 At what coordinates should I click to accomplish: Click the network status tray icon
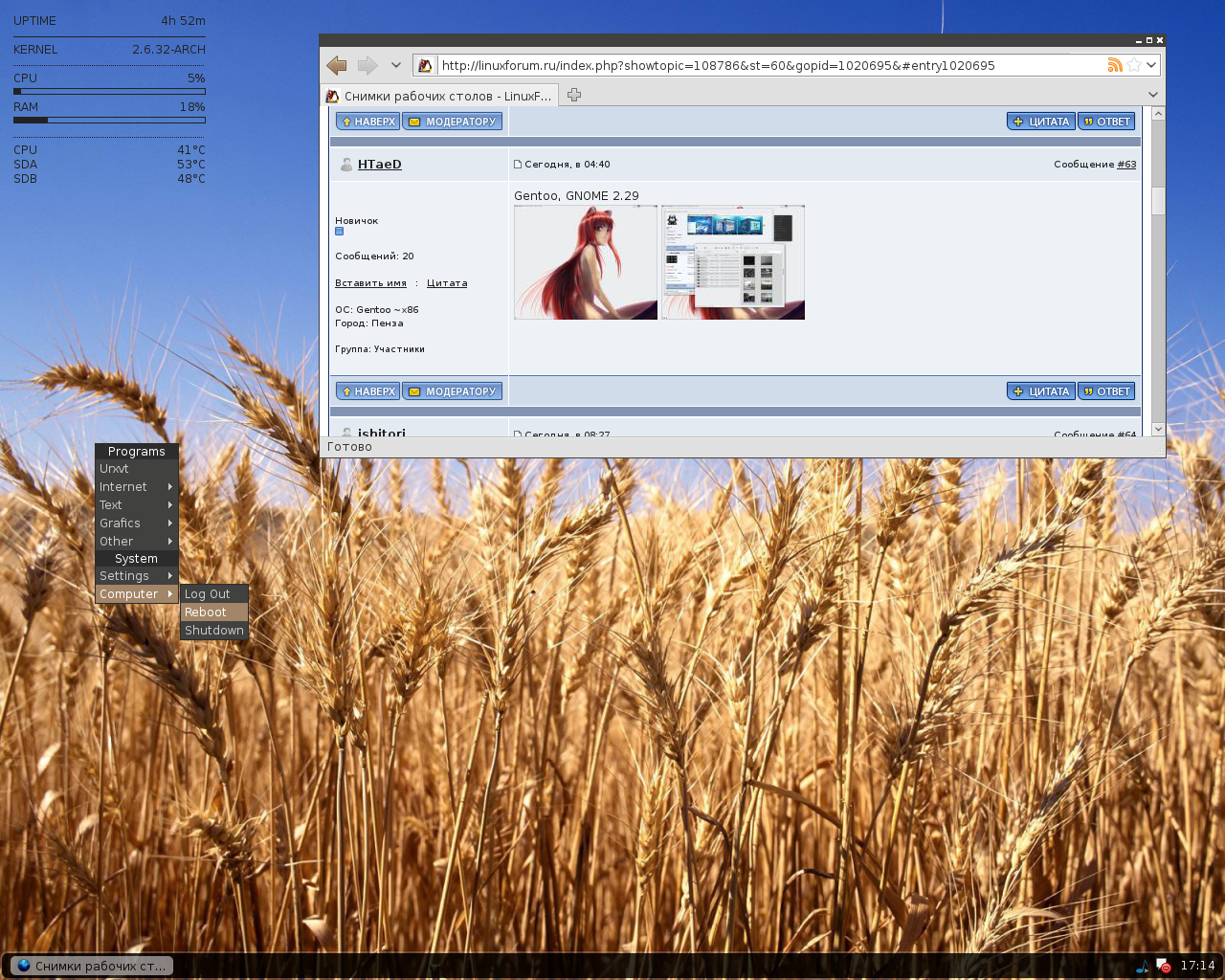[1163, 966]
